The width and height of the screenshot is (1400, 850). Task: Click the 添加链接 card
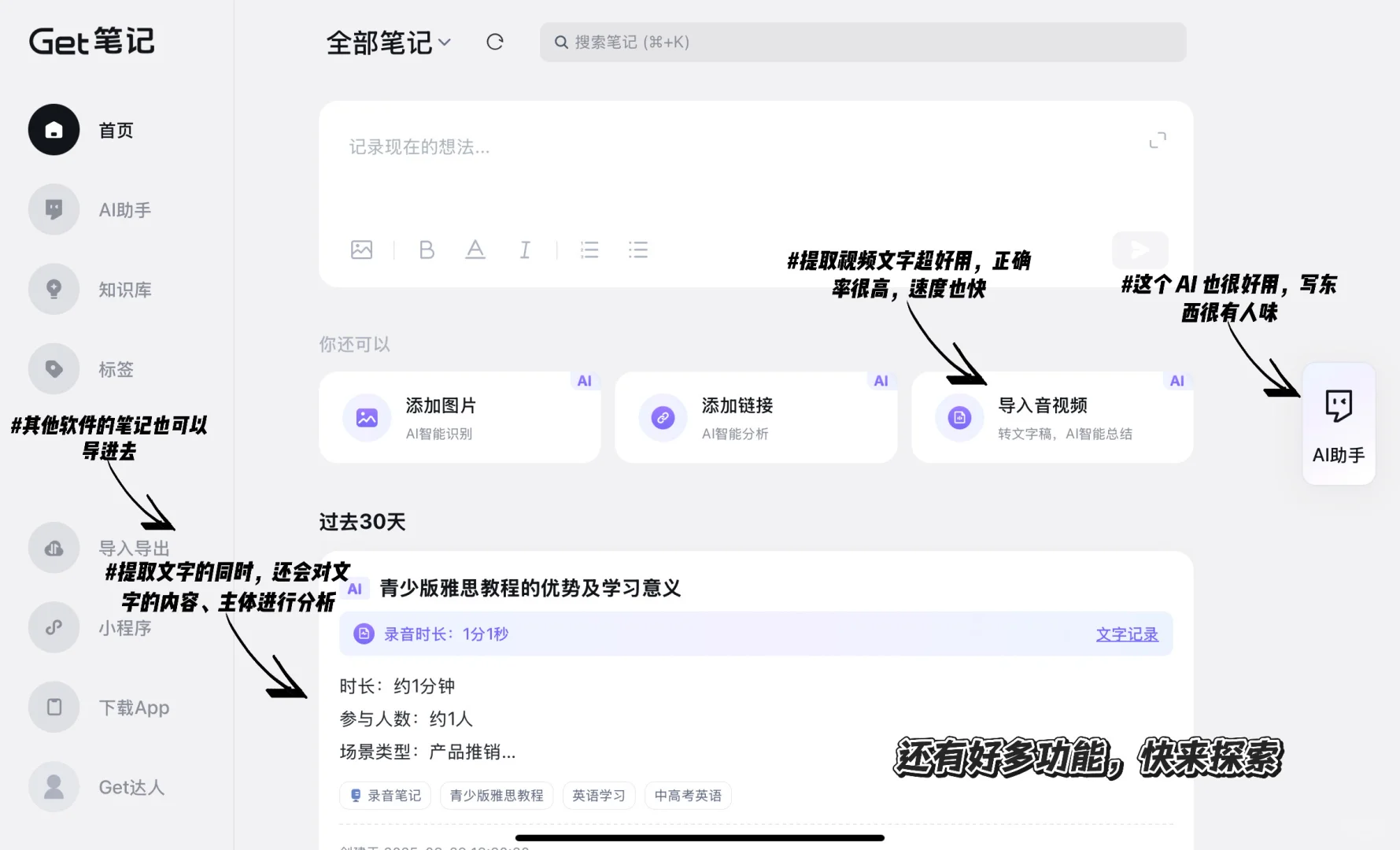755,417
